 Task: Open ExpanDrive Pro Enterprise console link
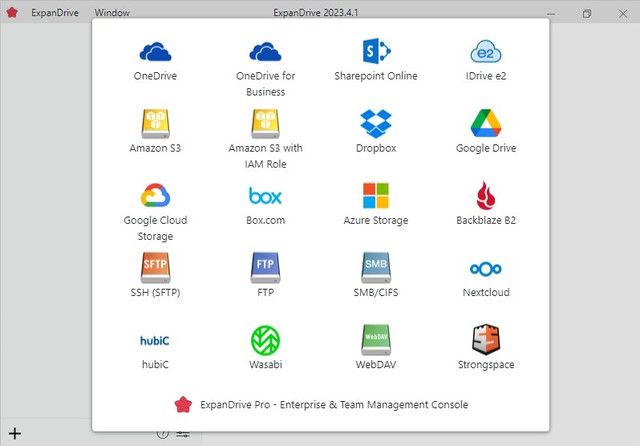321,405
